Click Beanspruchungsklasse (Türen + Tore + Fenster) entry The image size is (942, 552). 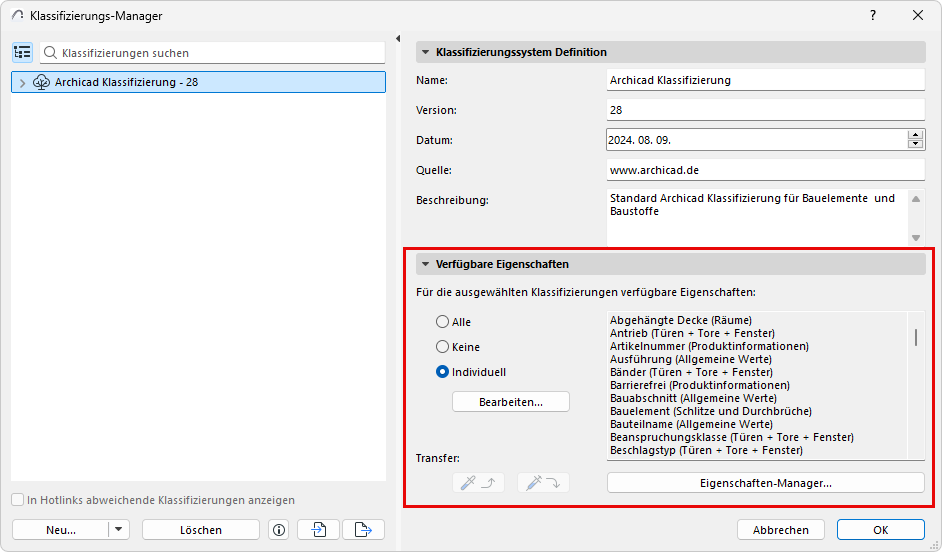(x=732, y=437)
